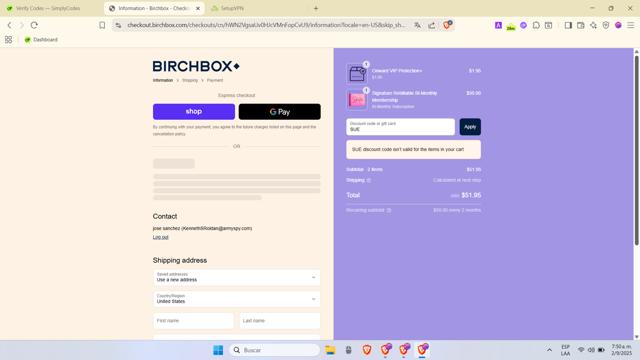This screenshot has height=360, width=640.
Task: Open a new browser tab
Action: [x=316, y=8]
